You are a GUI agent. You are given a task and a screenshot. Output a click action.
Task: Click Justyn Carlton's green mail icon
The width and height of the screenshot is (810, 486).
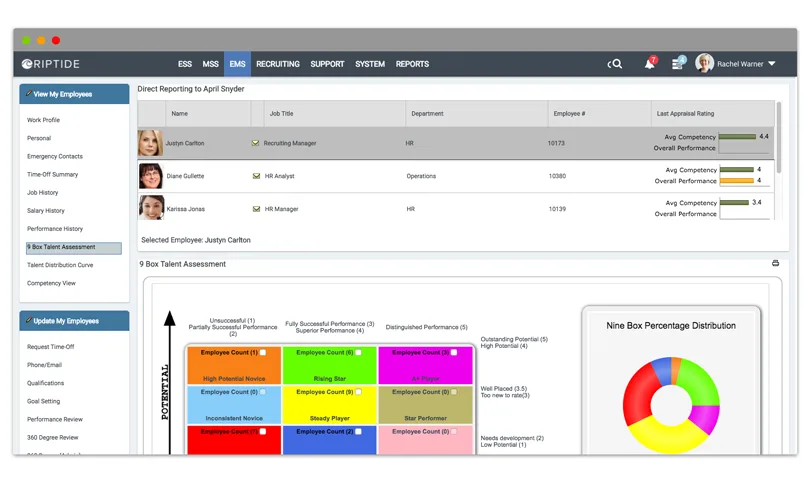(255, 143)
